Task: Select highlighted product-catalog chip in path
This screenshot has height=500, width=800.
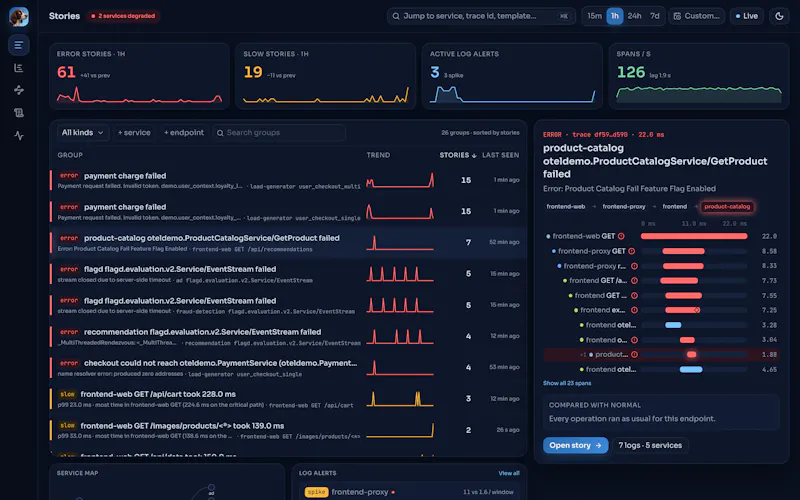Action: pyautogui.click(x=727, y=207)
